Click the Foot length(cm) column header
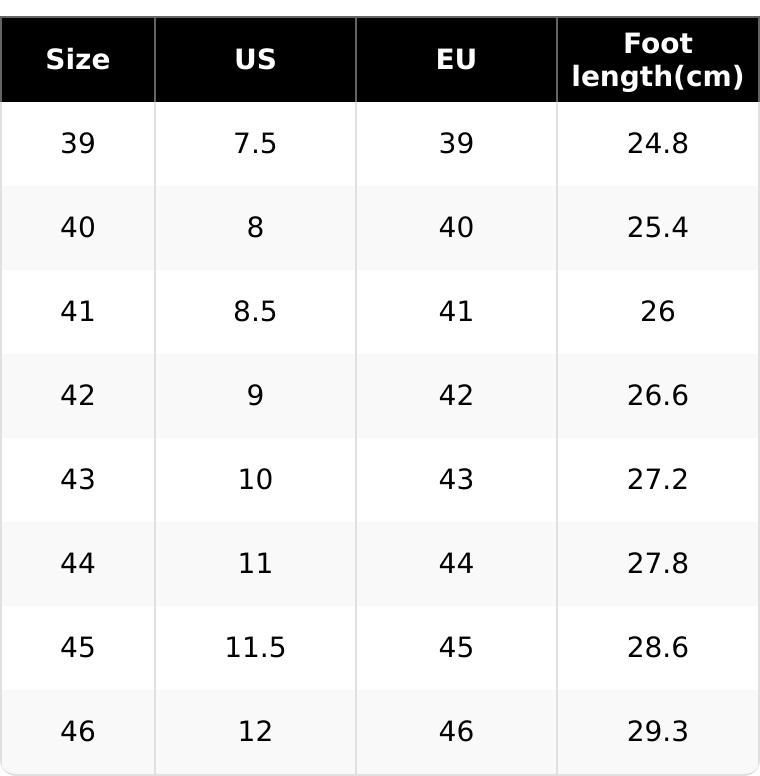The height and width of the screenshot is (776, 760). point(657,60)
